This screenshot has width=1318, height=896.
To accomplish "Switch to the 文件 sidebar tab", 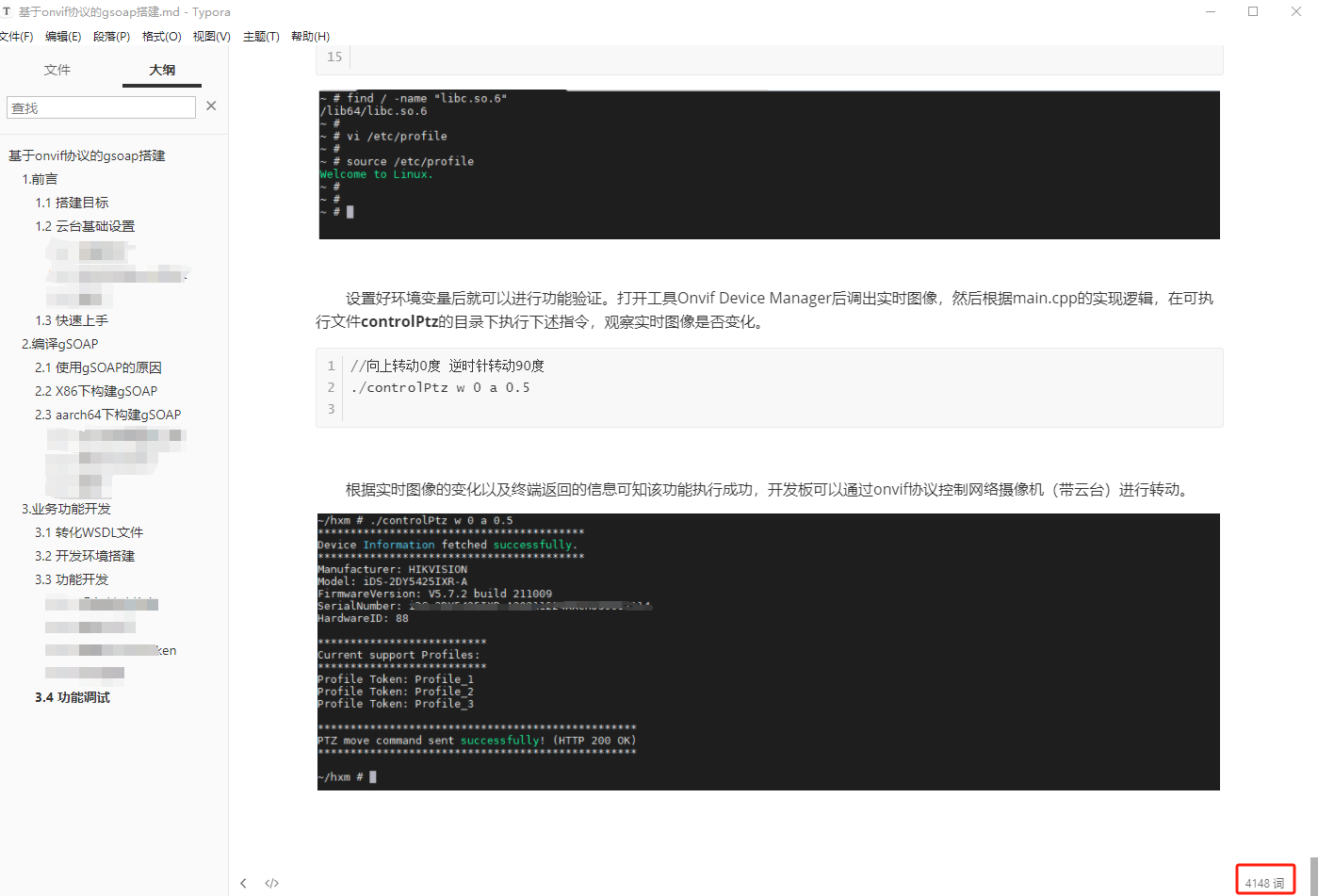I will tap(57, 69).
